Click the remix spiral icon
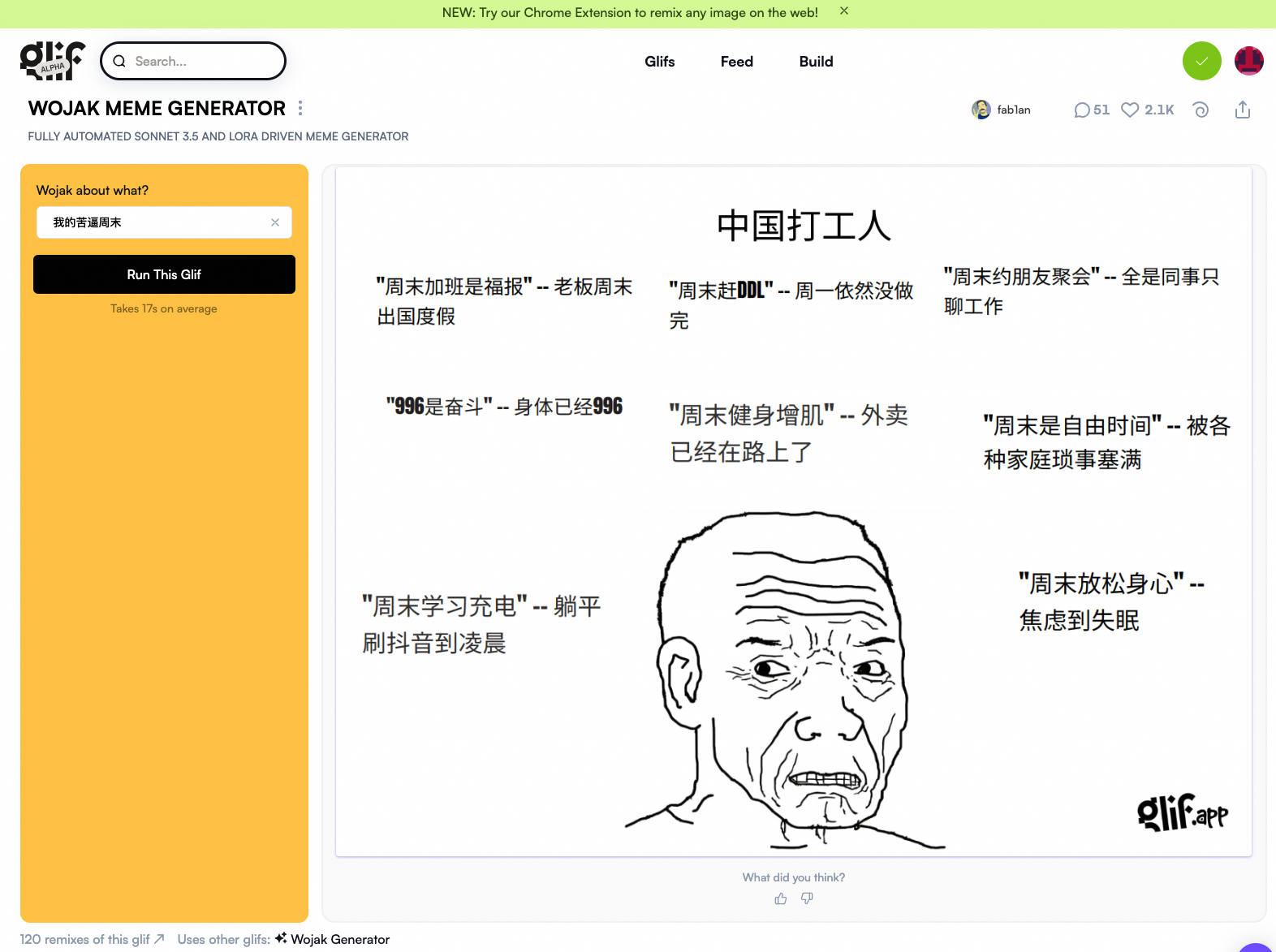 1201,110
